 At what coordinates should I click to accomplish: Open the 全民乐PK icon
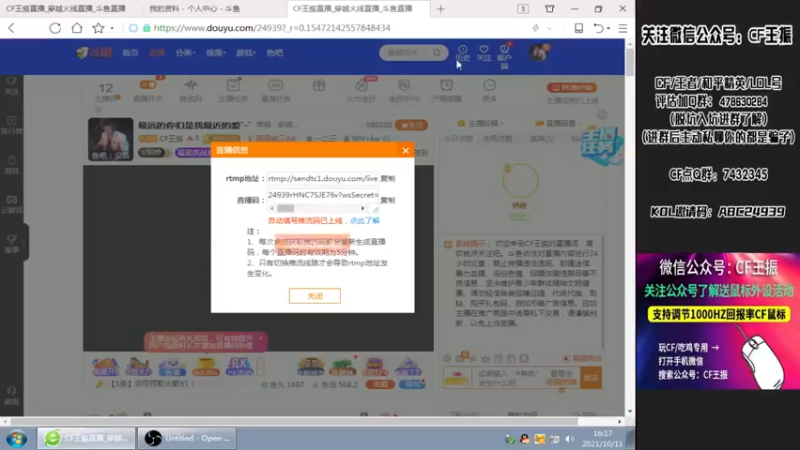click(x=404, y=90)
